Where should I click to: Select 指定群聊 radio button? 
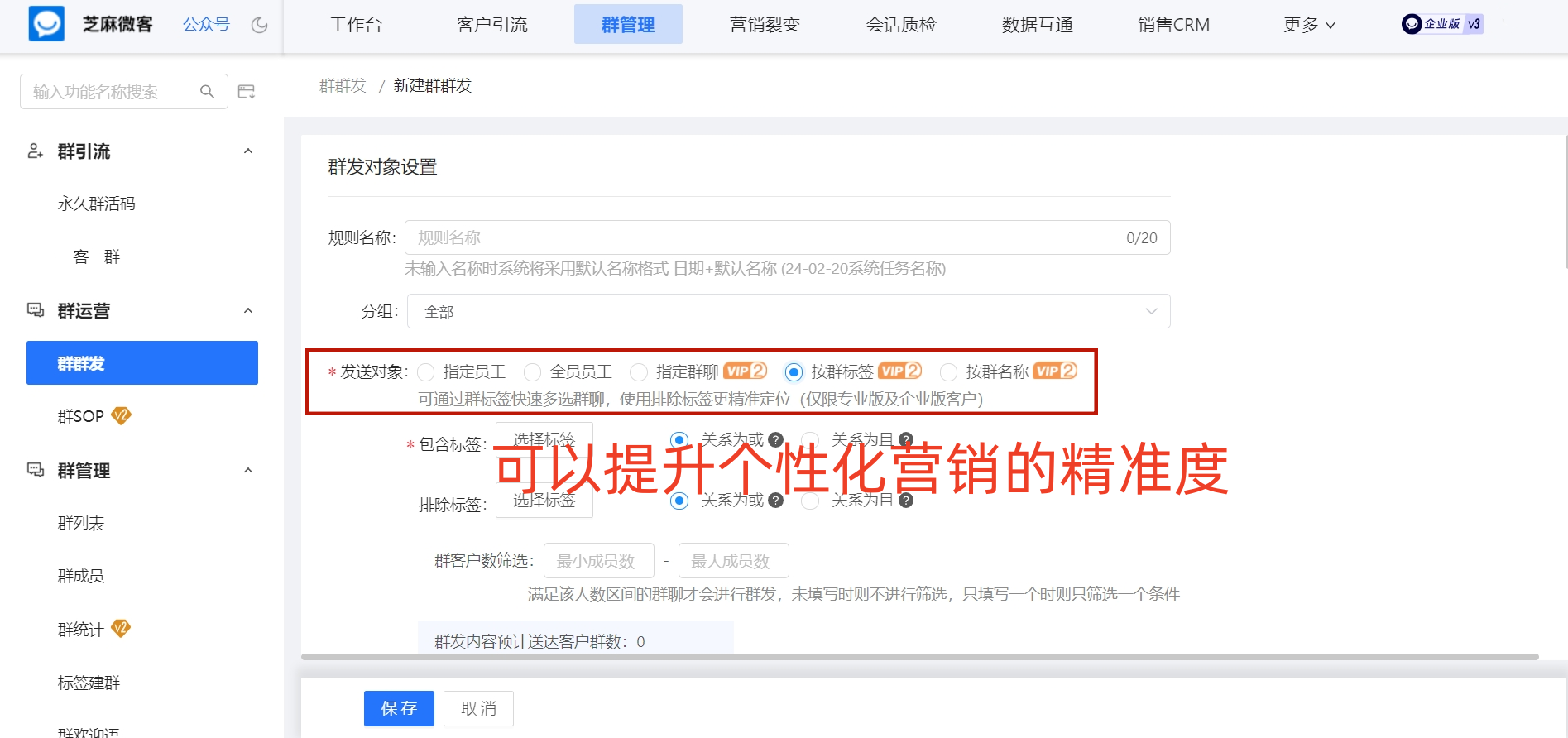click(x=639, y=372)
